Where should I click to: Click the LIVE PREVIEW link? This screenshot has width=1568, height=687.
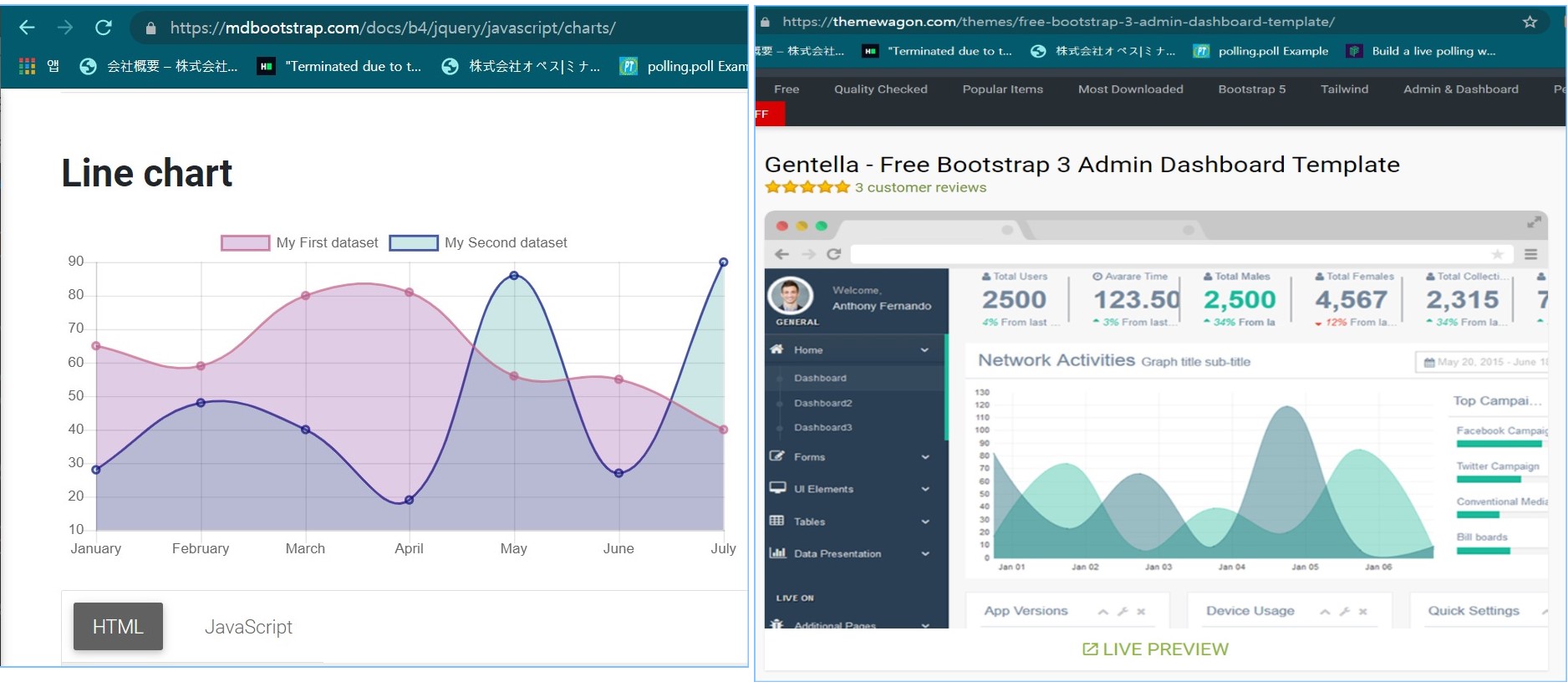pos(1155,649)
